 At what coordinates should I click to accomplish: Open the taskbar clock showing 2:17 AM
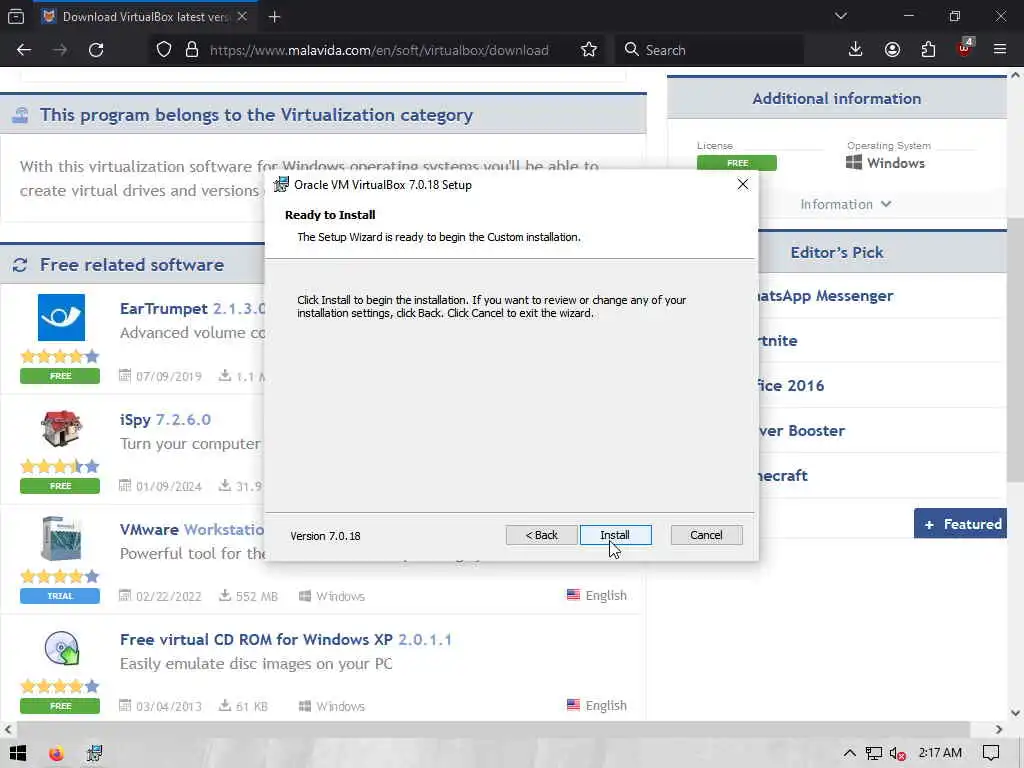pyautogui.click(x=940, y=752)
